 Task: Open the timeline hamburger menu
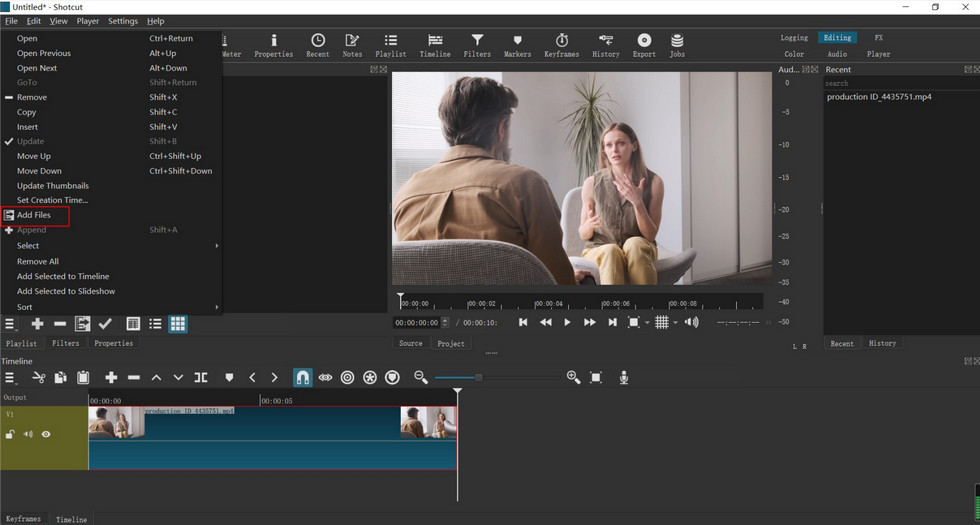pos(11,378)
